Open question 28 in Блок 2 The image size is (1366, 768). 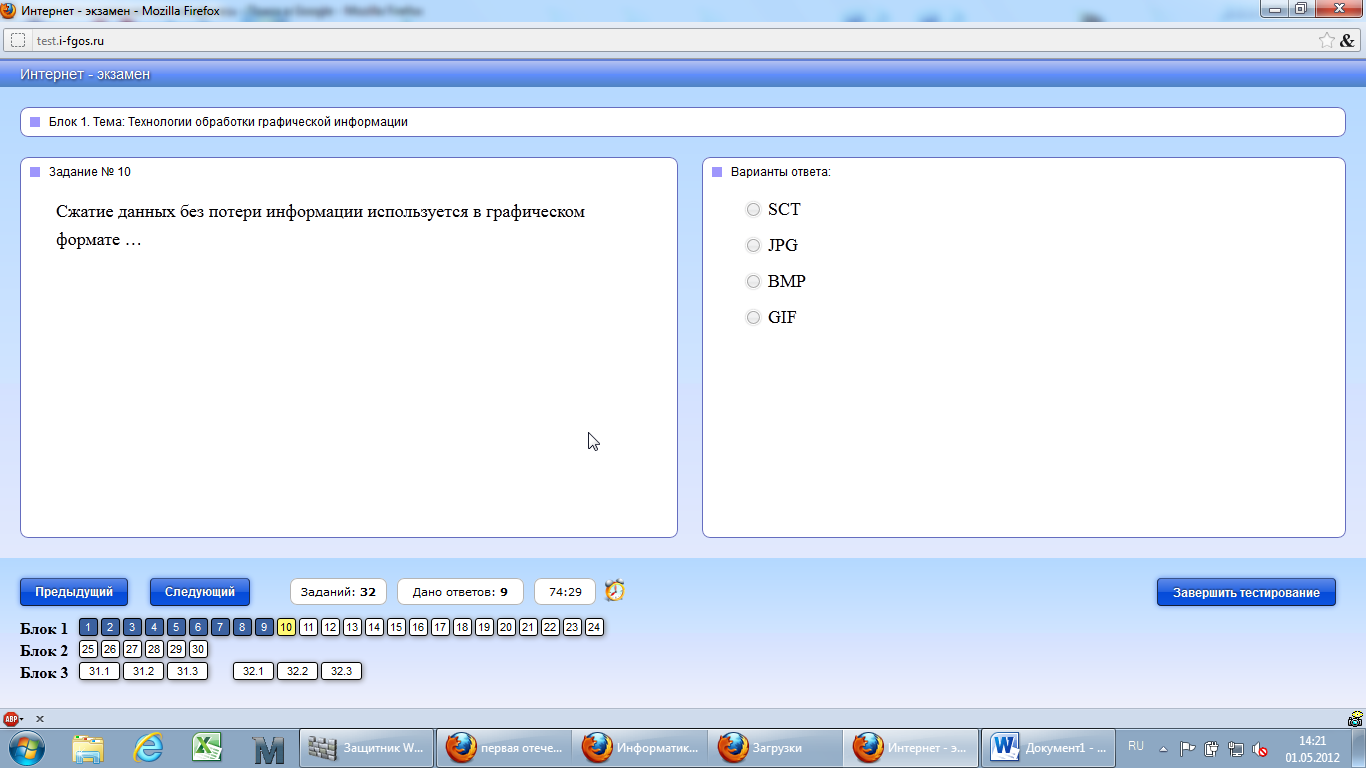[154, 650]
